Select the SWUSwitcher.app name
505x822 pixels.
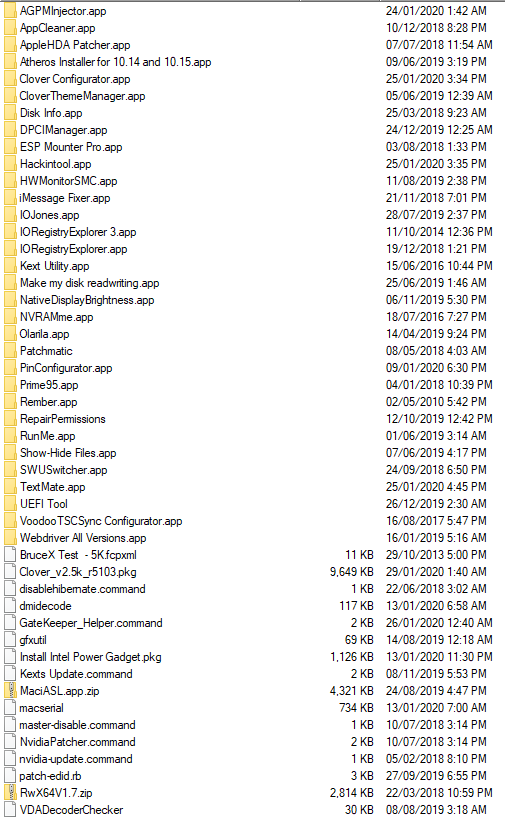[63, 470]
